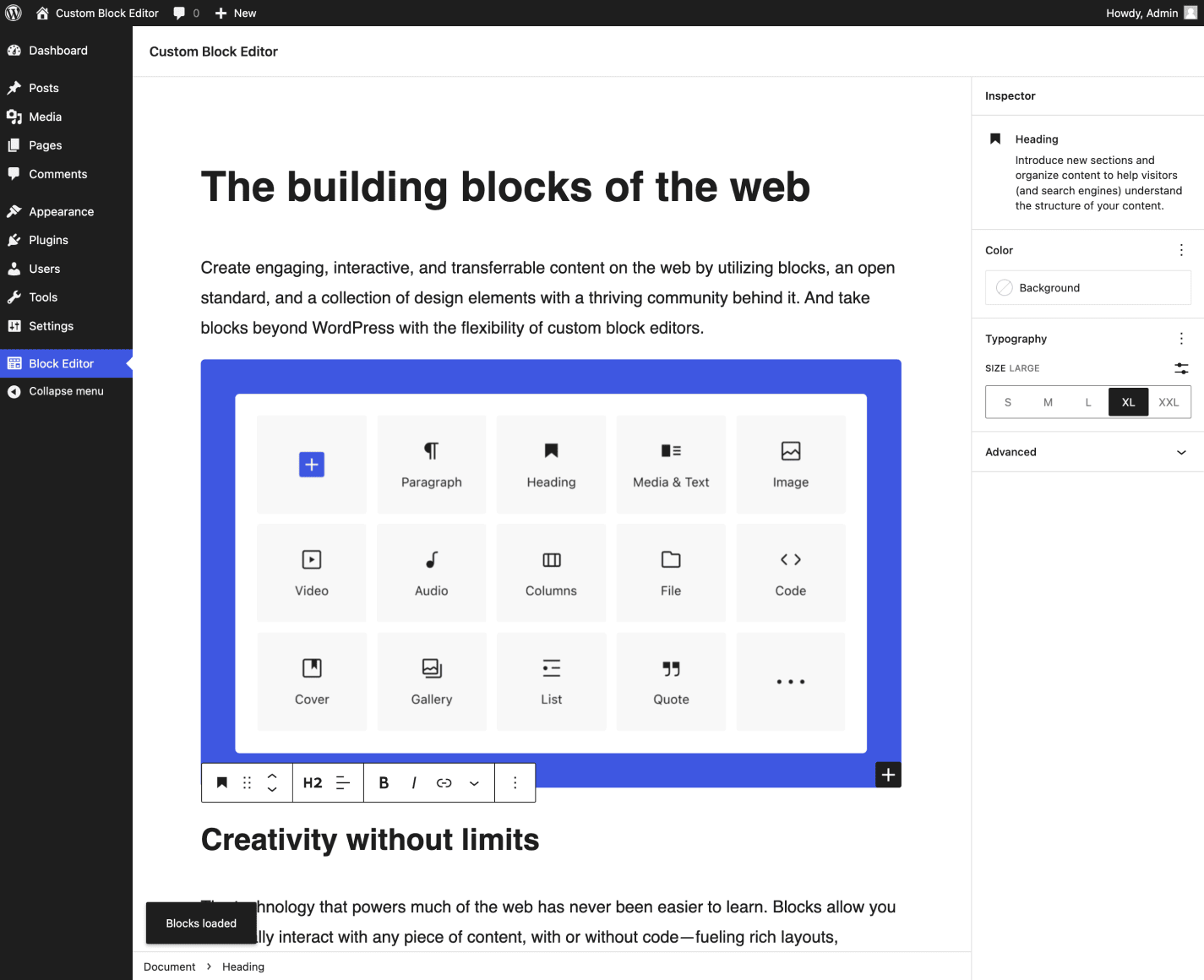1204x980 pixels.
Task: Open the block inserter plus button
Action: [x=887, y=774]
